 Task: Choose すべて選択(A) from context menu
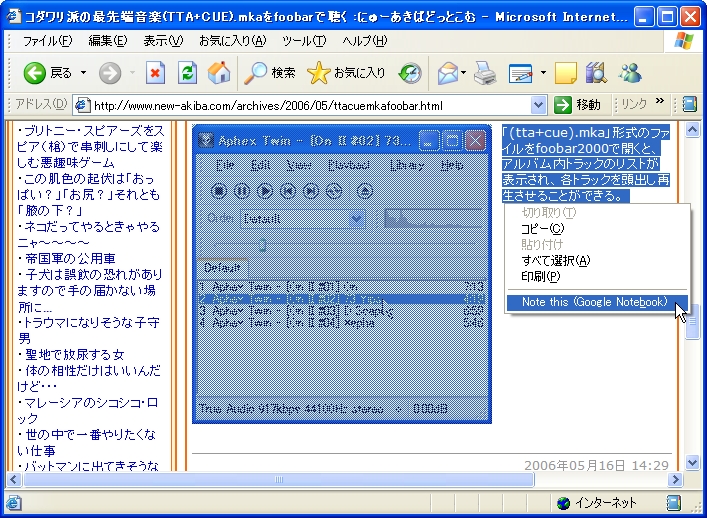[597, 260]
